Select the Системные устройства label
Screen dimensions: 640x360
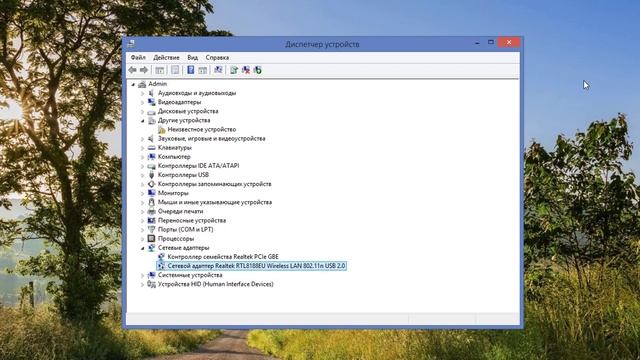(x=190, y=275)
